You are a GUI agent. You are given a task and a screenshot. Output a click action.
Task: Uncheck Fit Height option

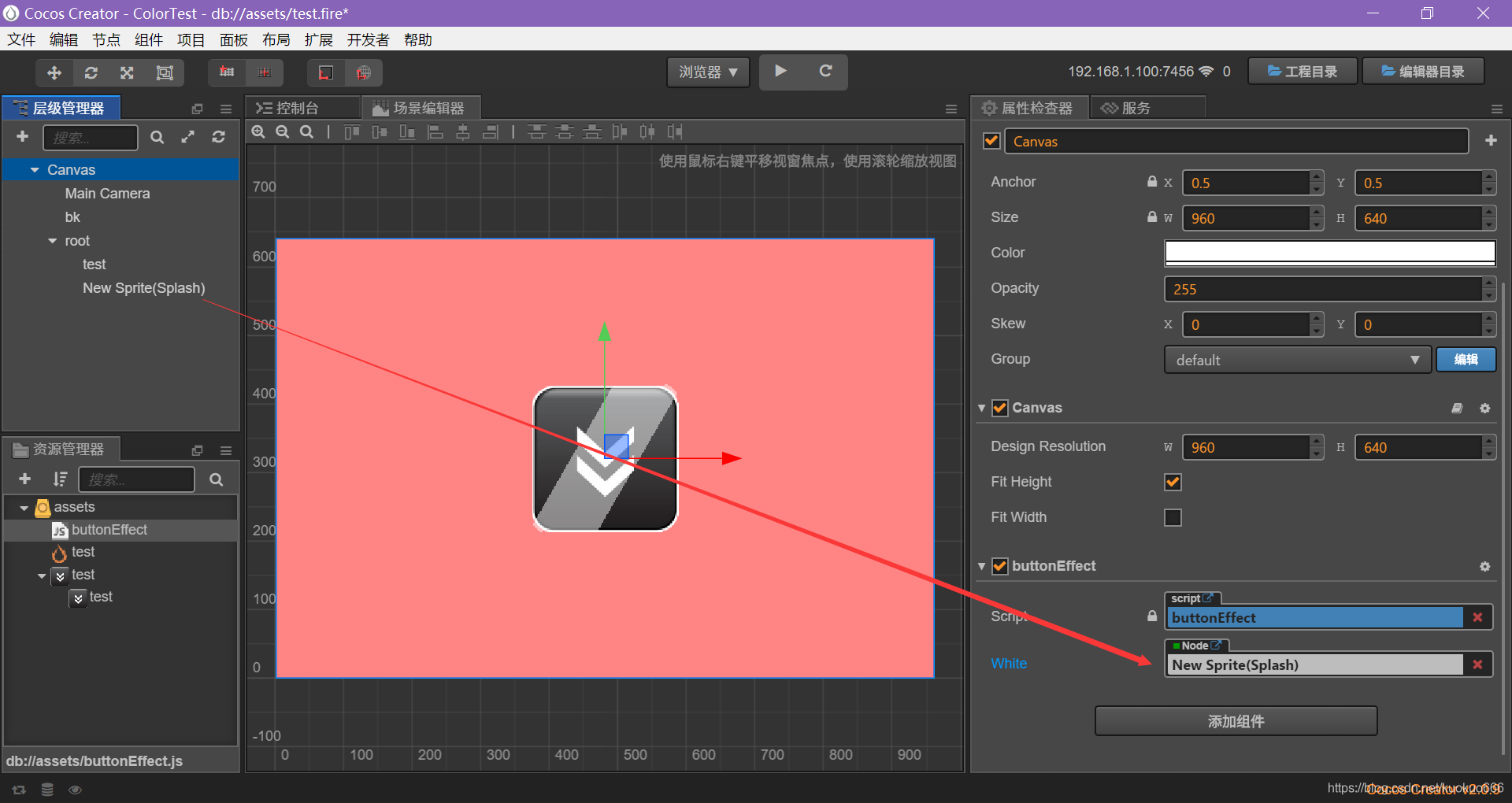(1173, 482)
